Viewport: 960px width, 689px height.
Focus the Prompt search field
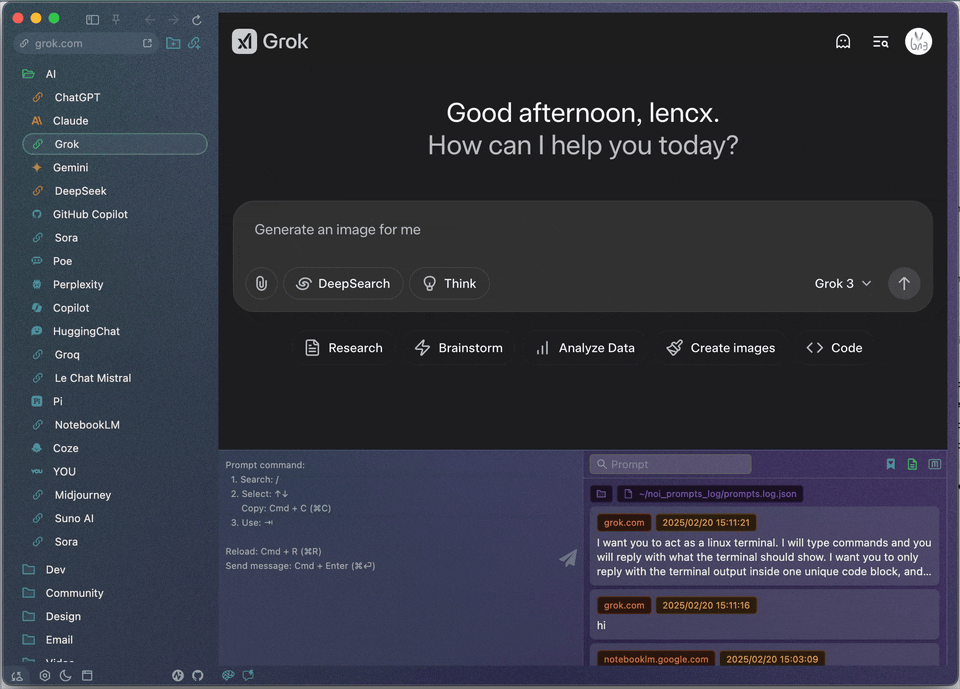670,464
